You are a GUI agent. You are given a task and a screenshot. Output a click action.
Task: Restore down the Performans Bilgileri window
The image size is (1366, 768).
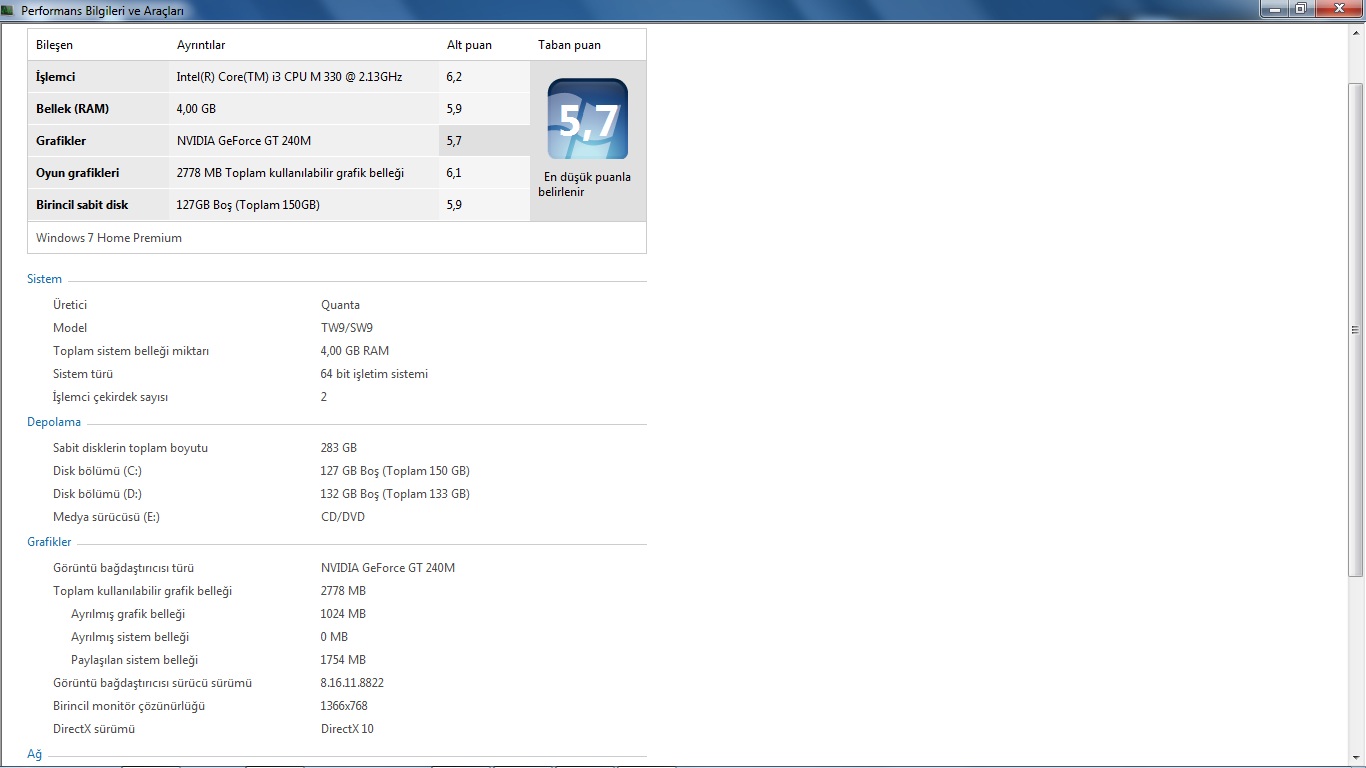(x=1300, y=8)
